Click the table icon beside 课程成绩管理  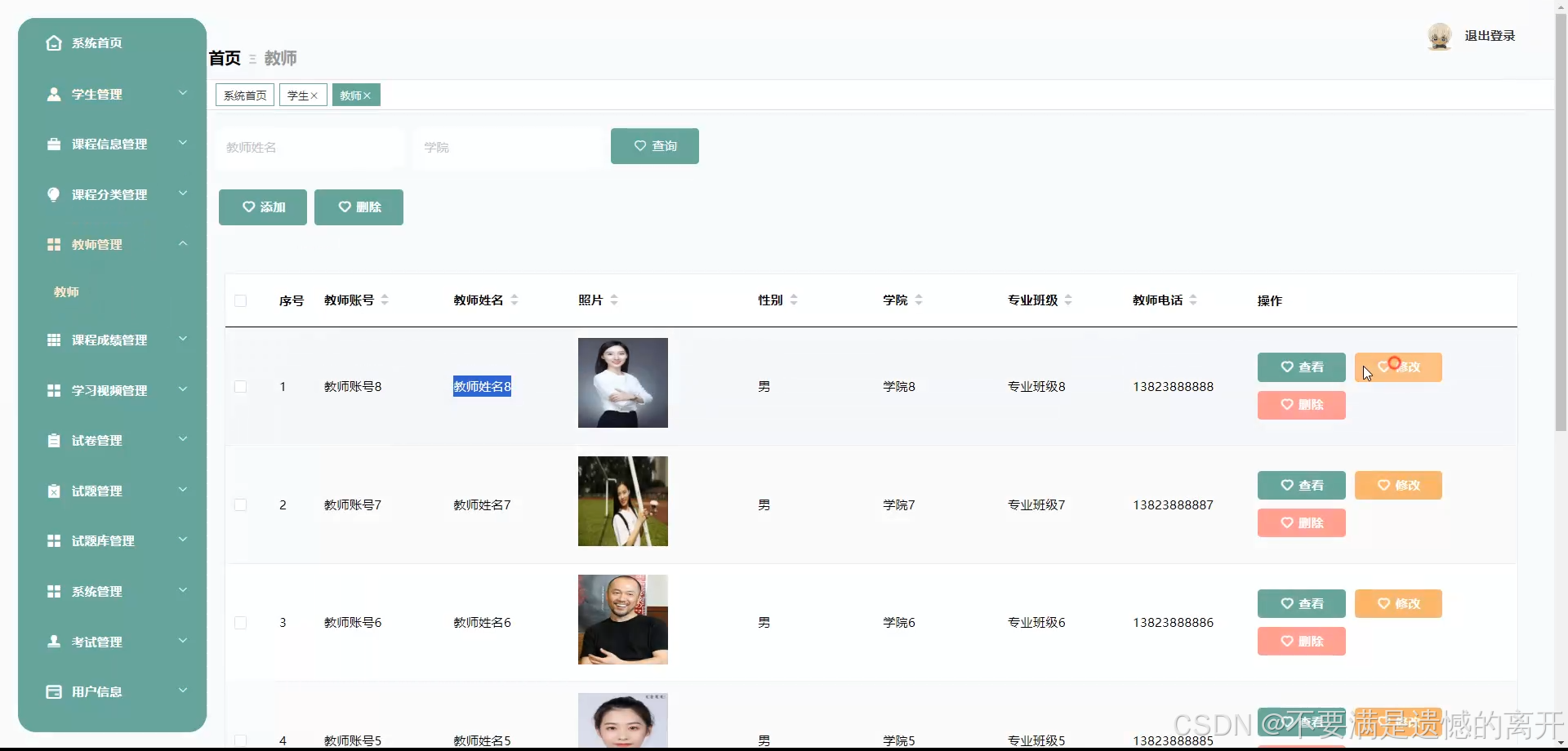54,340
